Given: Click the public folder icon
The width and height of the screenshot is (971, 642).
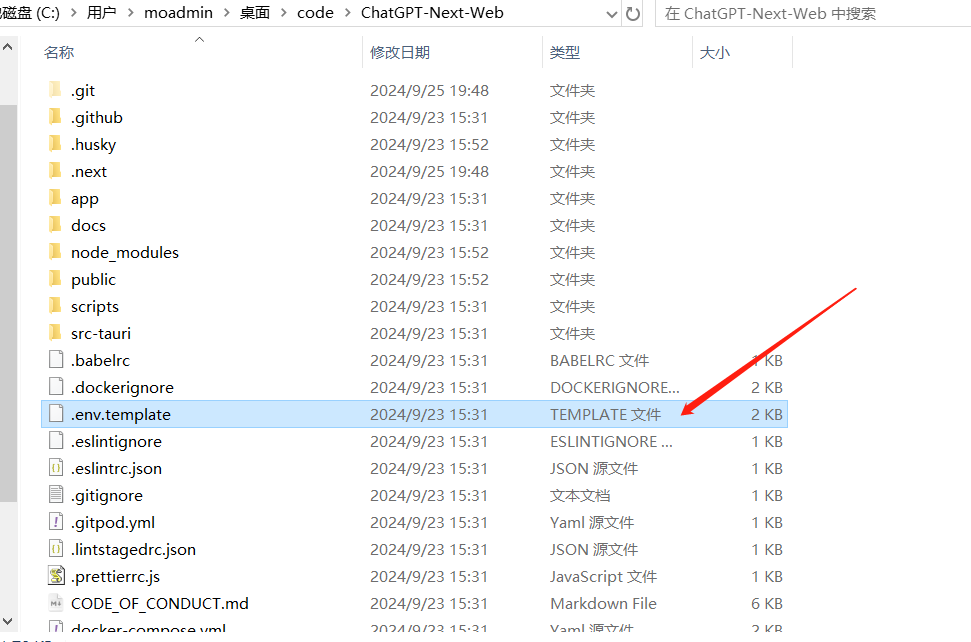Looking at the screenshot, I should [x=56, y=279].
